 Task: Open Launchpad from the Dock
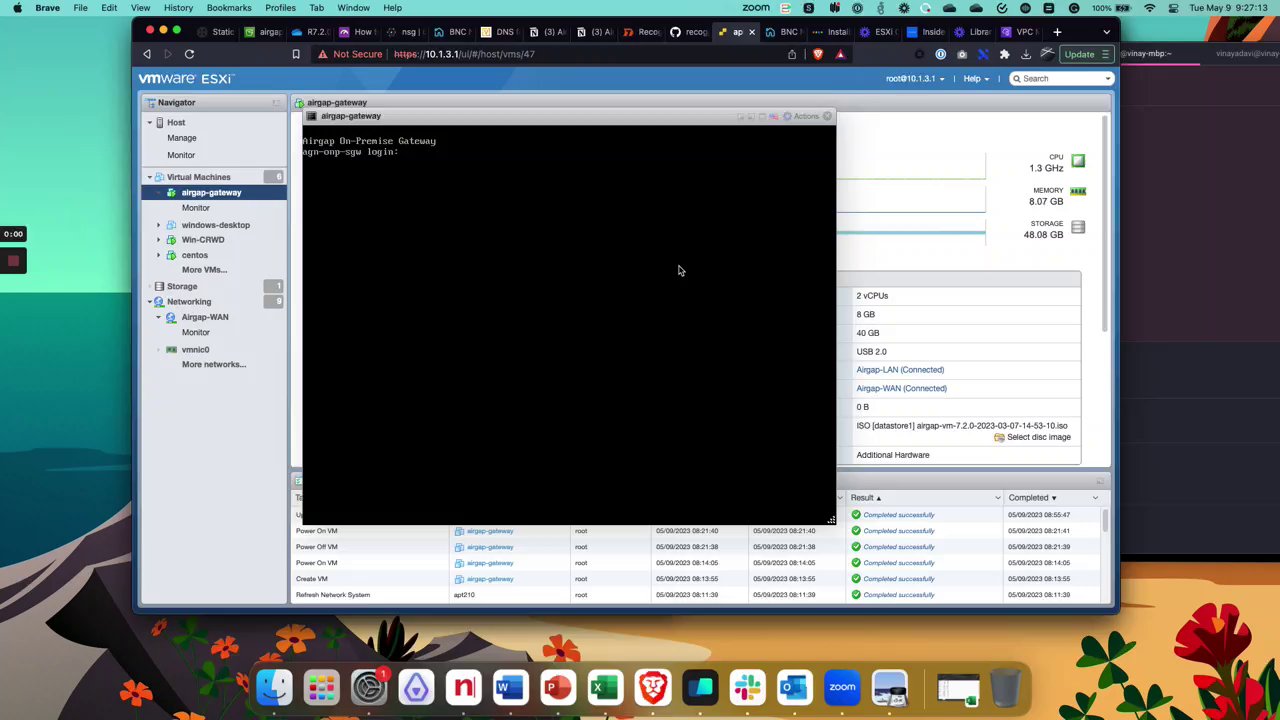pyautogui.click(x=321, y=687)
